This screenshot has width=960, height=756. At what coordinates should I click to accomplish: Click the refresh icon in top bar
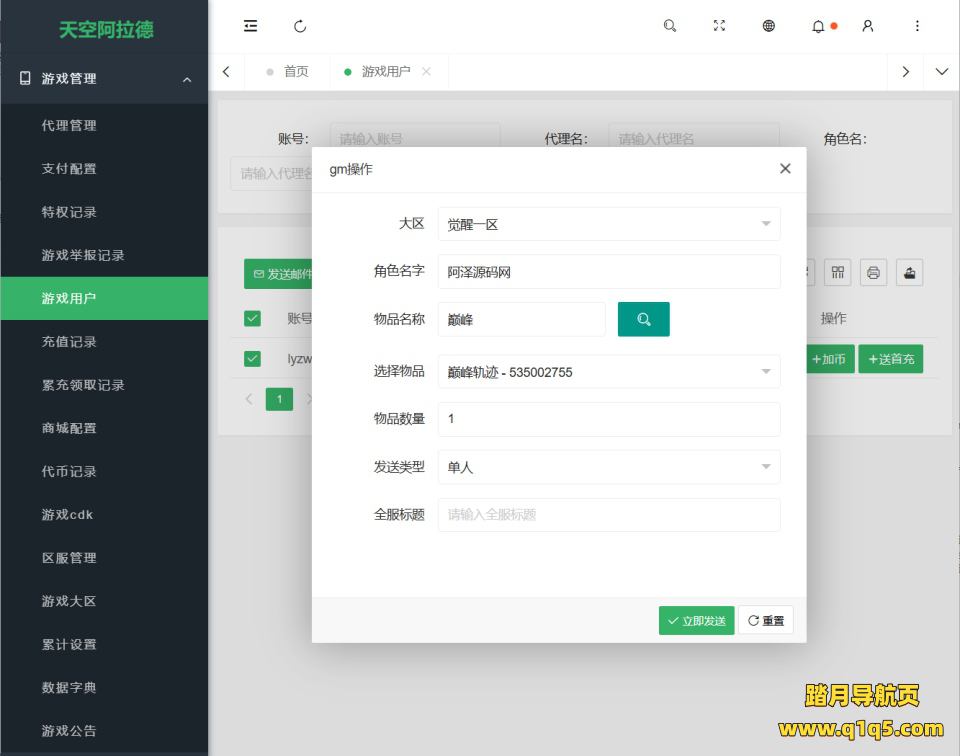coord(300,26)
